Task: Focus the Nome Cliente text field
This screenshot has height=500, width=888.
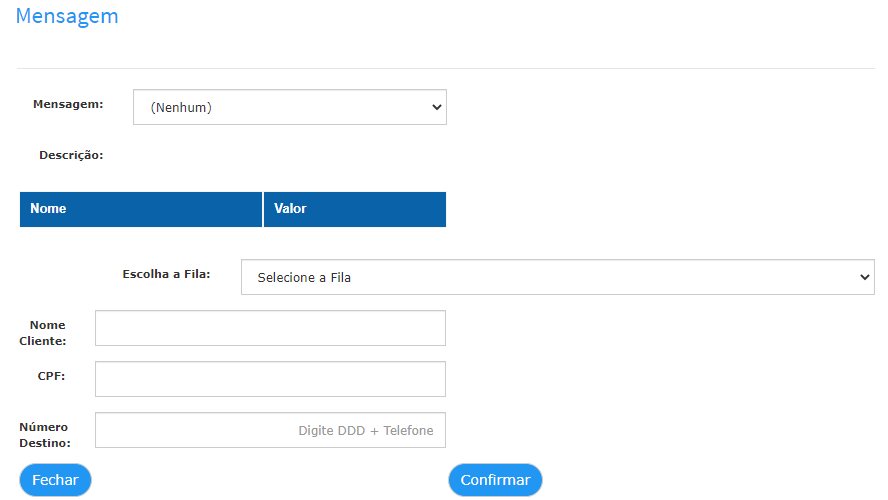Action: [270, 328]
